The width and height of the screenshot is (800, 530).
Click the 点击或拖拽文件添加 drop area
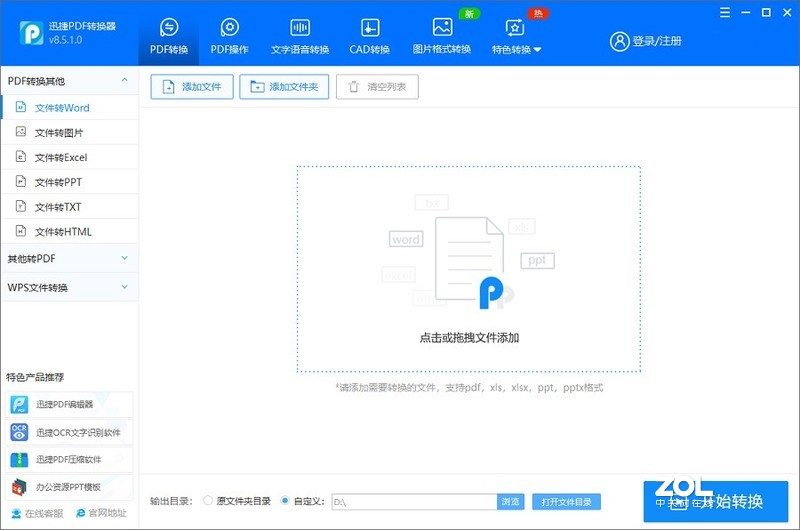[469, 269]
